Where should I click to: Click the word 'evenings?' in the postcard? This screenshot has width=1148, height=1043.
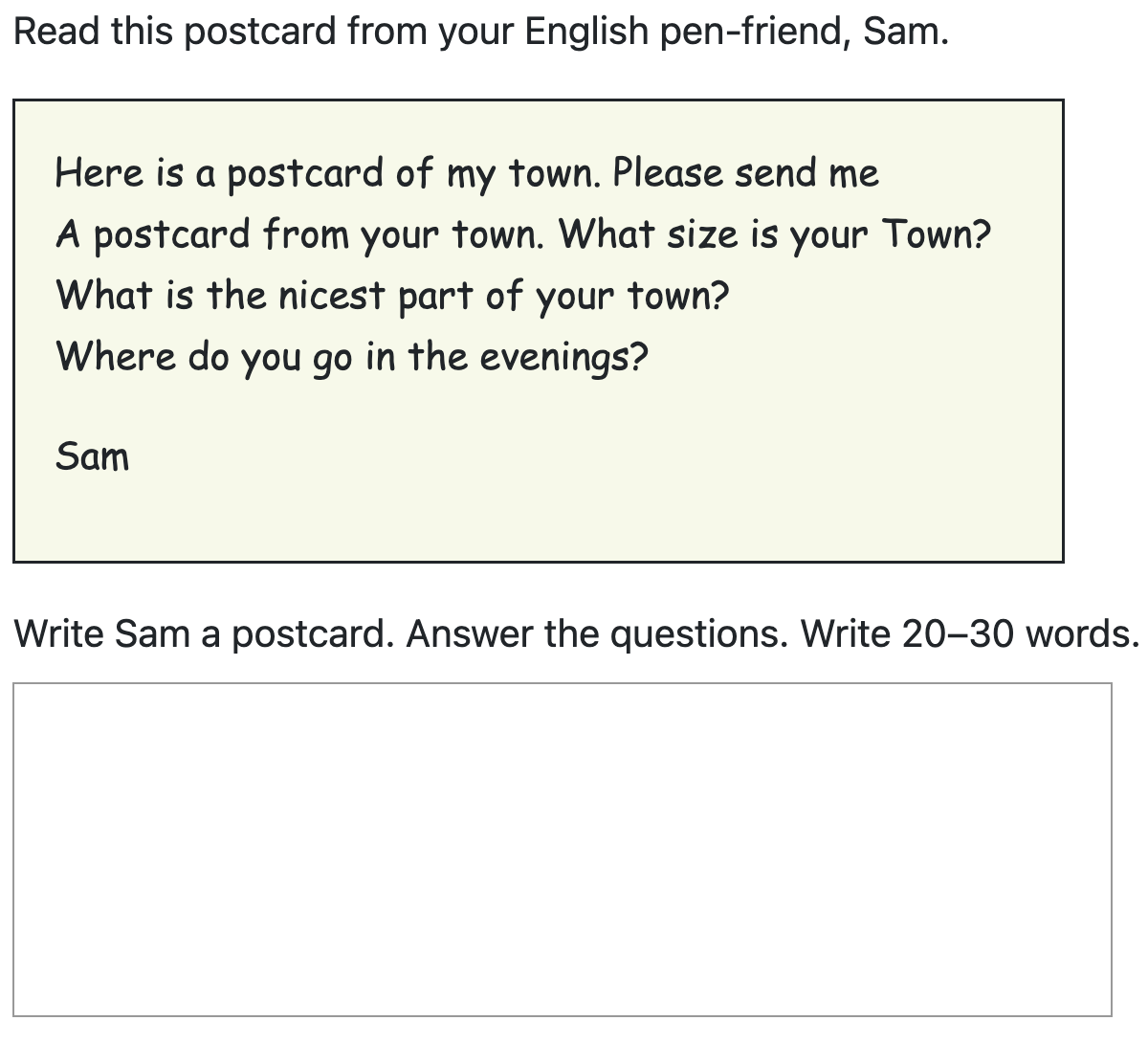click(x=563, y=357)
